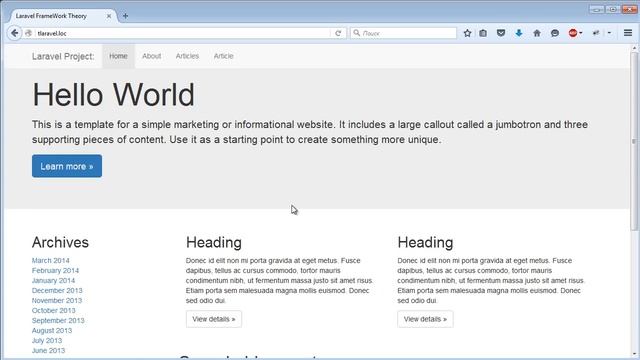The height and width of the screenshot is (360, 640).
Task: Click the developer tools icon beside Adblock
Action: tap(596, 33)
